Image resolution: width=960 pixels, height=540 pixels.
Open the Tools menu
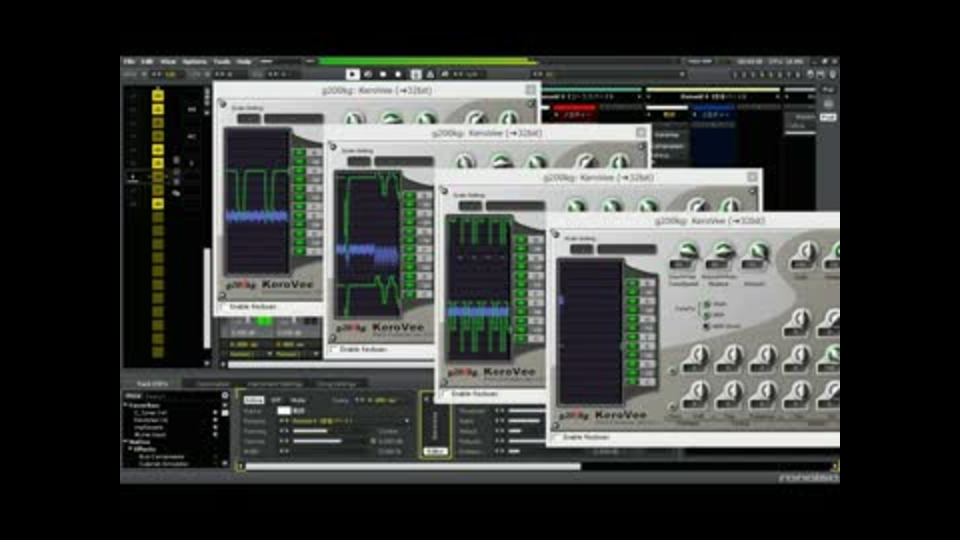(222, 61)
